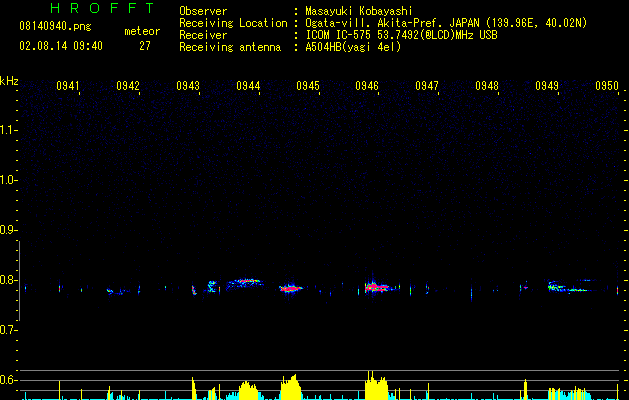Click the 0947 time marker
Viewport: 629px width, 400px height.
(x=427, y=85)
